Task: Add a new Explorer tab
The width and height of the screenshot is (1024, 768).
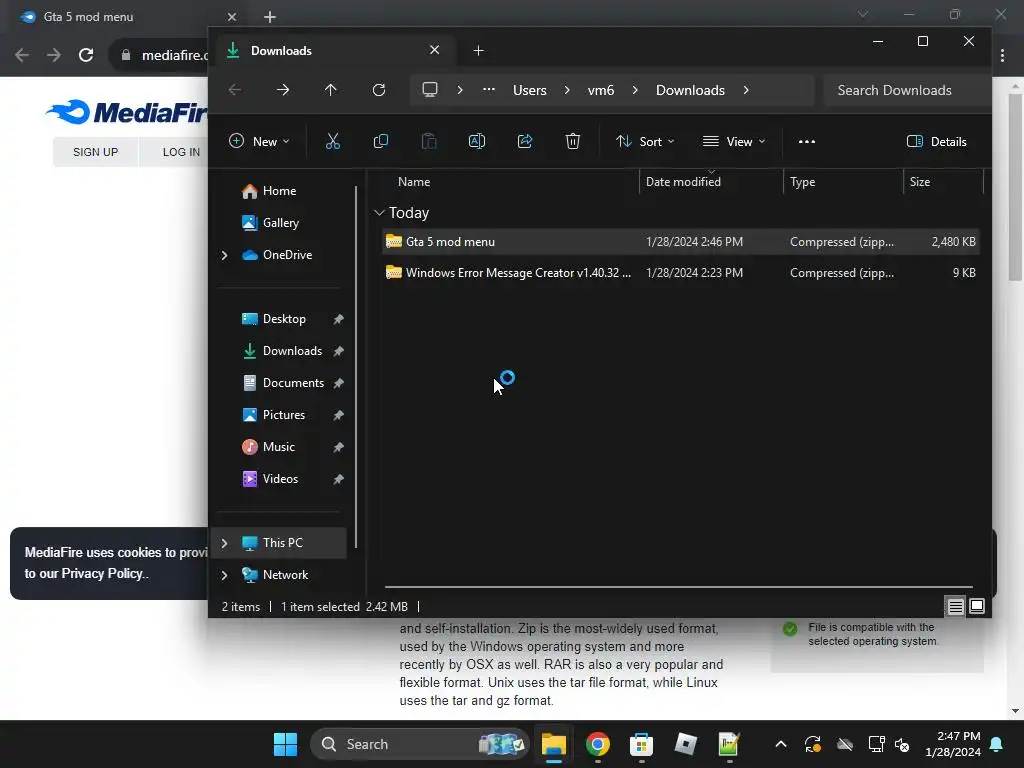Action: (x=479, y=51)
